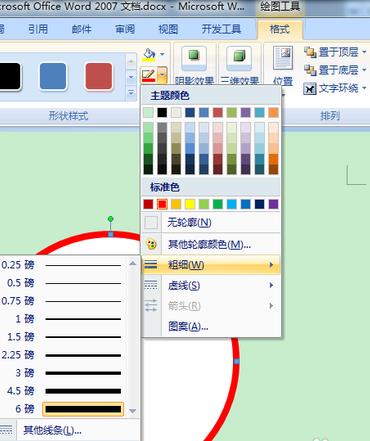370x441 pixels.
Task: Click weight list scroll down arrow
Action: click(x=133, y=411)
